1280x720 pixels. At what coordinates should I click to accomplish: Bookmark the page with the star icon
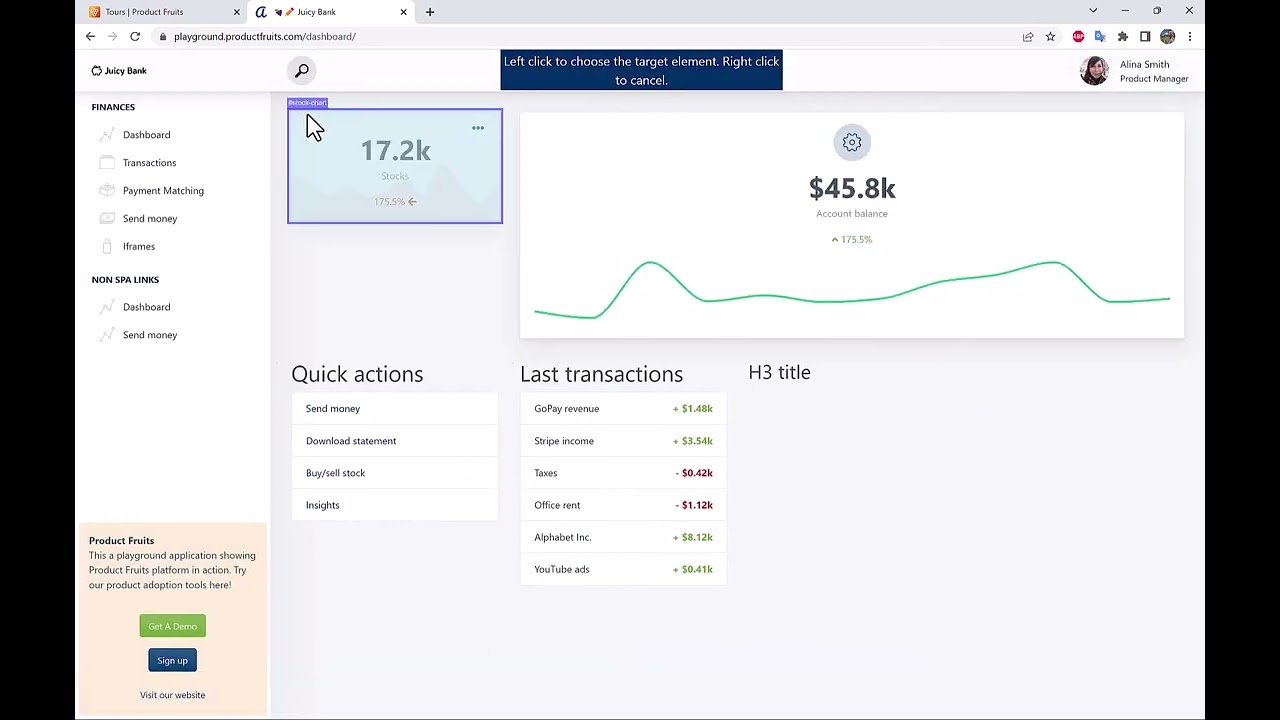coord(1050,37)
